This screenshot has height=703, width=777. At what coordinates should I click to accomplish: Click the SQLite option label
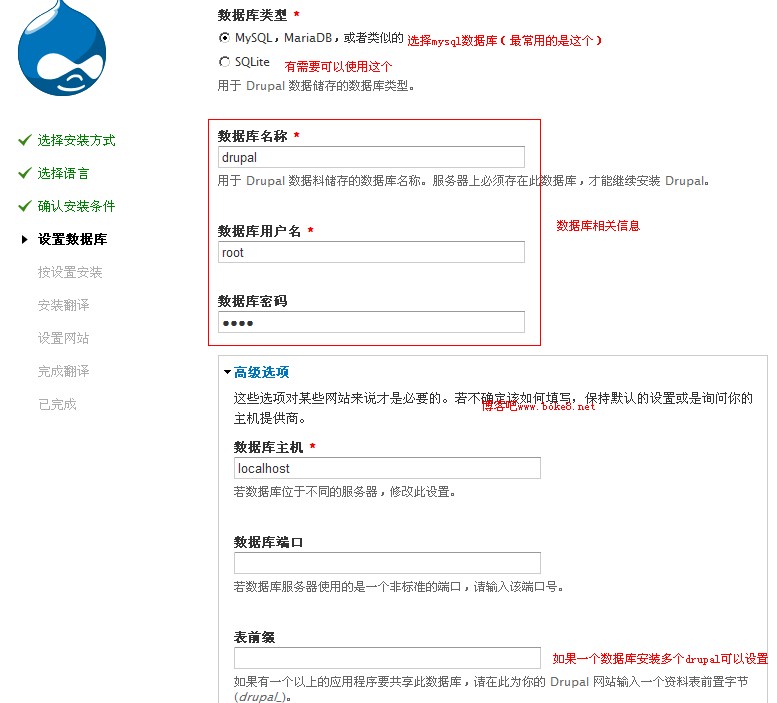(x=252, y=61)
